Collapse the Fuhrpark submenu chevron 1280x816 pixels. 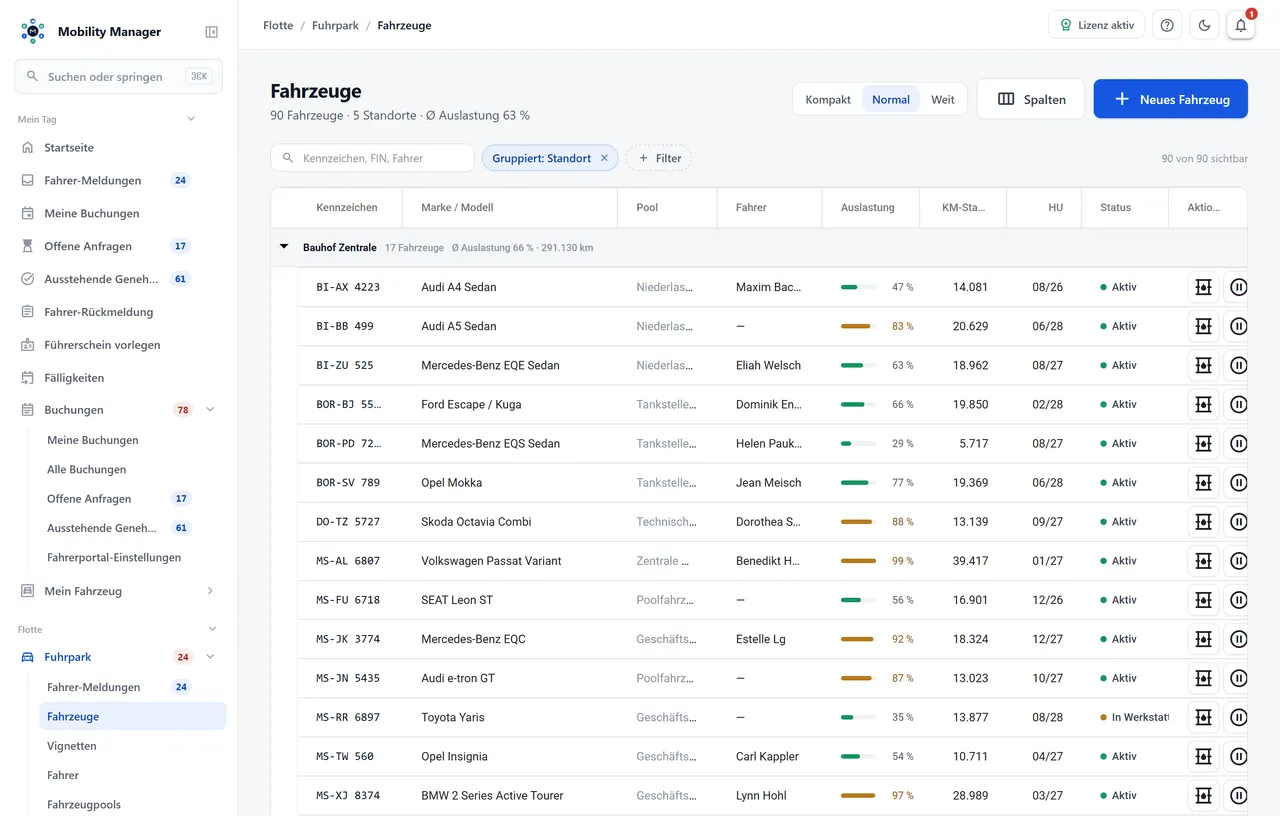tap(210, 657)
